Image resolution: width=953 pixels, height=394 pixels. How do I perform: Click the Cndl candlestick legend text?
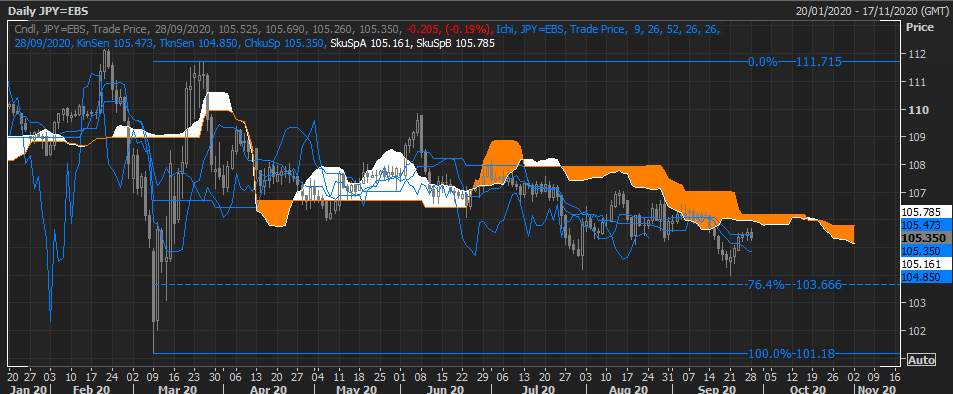(24, 29)
